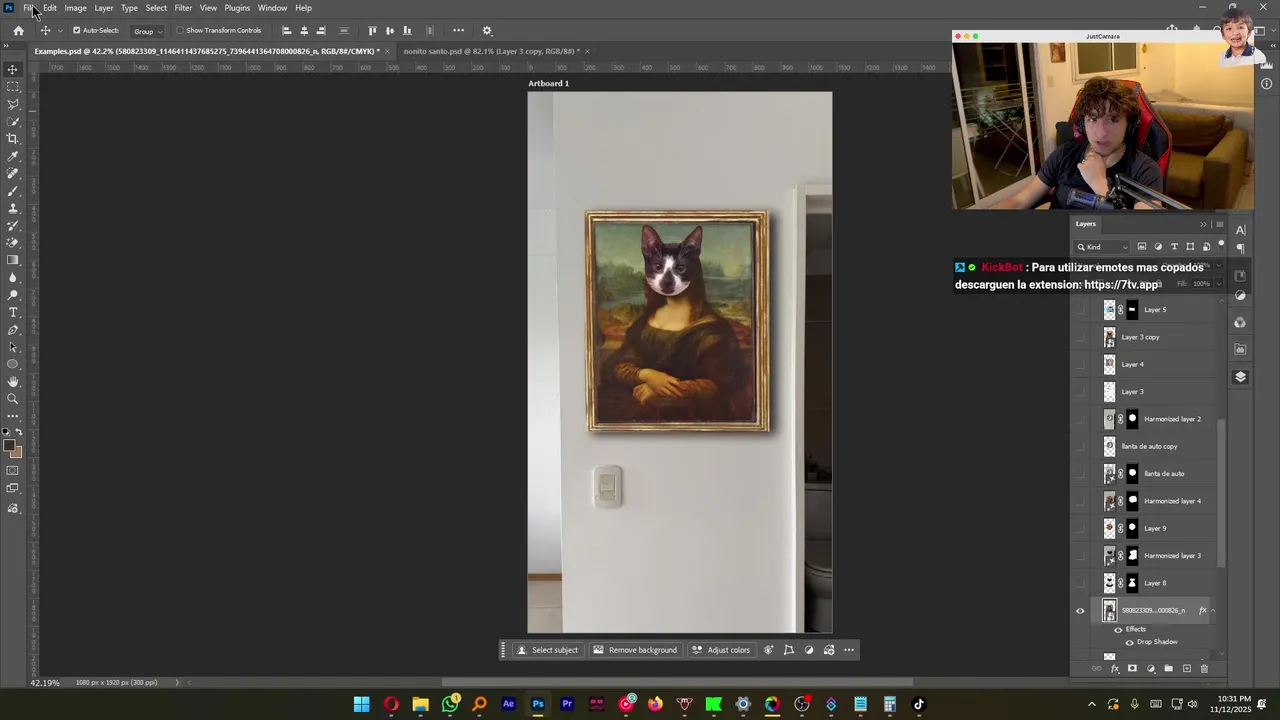Show Layer 3 copy visibility box
The width and height of the screenshot is (1280, 720).
1079,337
